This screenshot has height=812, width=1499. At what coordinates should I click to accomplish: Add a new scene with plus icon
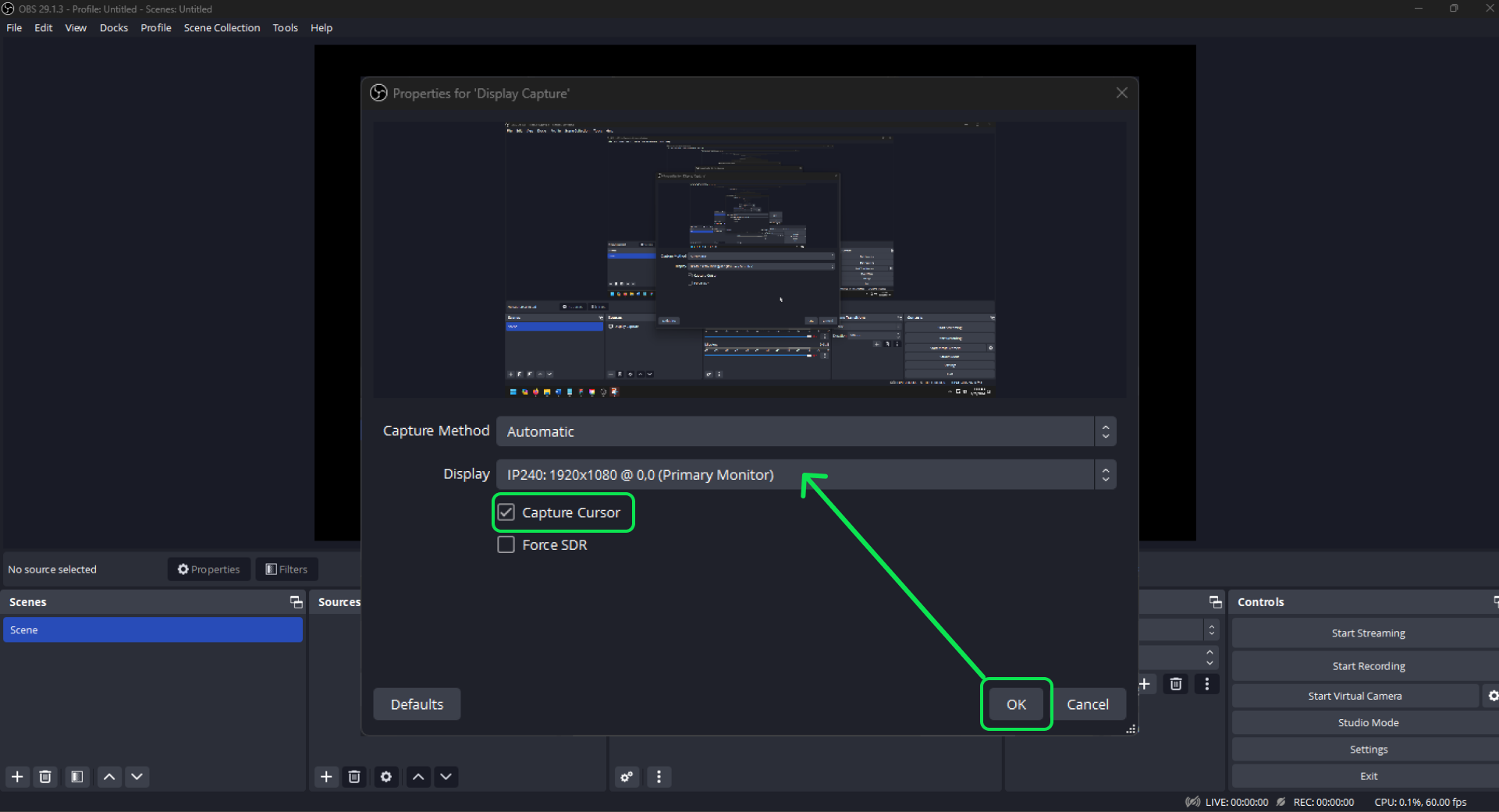tap(17, 776)
